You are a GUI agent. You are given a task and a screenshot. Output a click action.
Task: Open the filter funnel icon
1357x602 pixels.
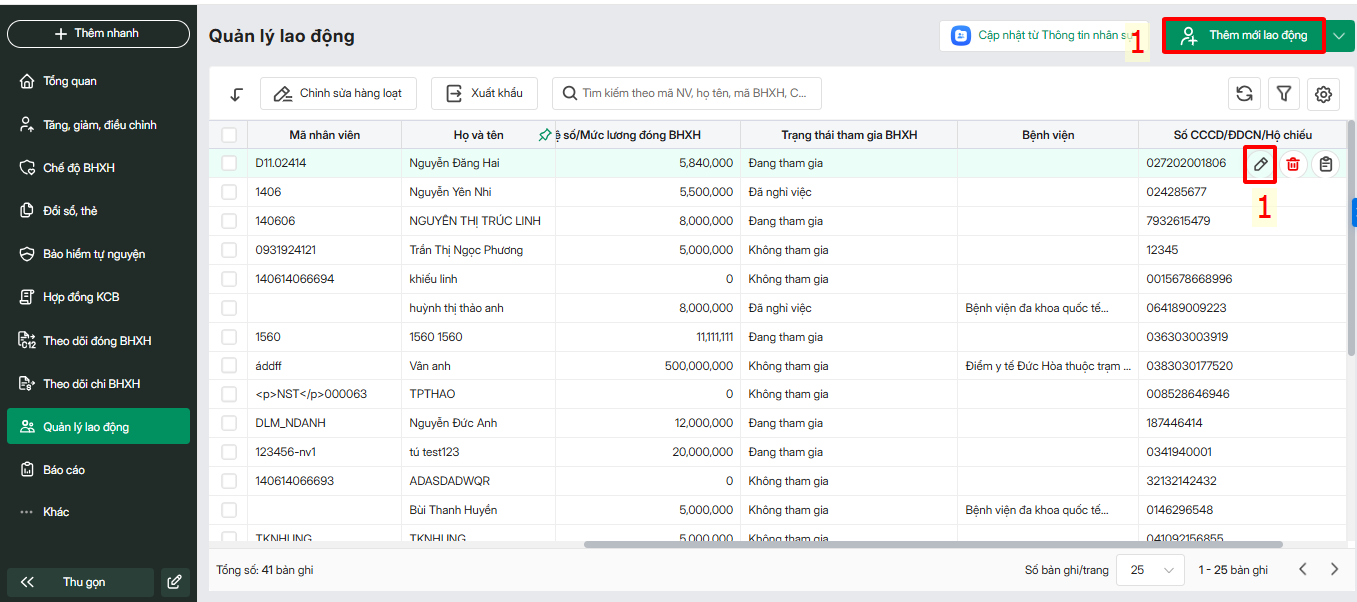pyautogui.click(x=1284, y=94)
